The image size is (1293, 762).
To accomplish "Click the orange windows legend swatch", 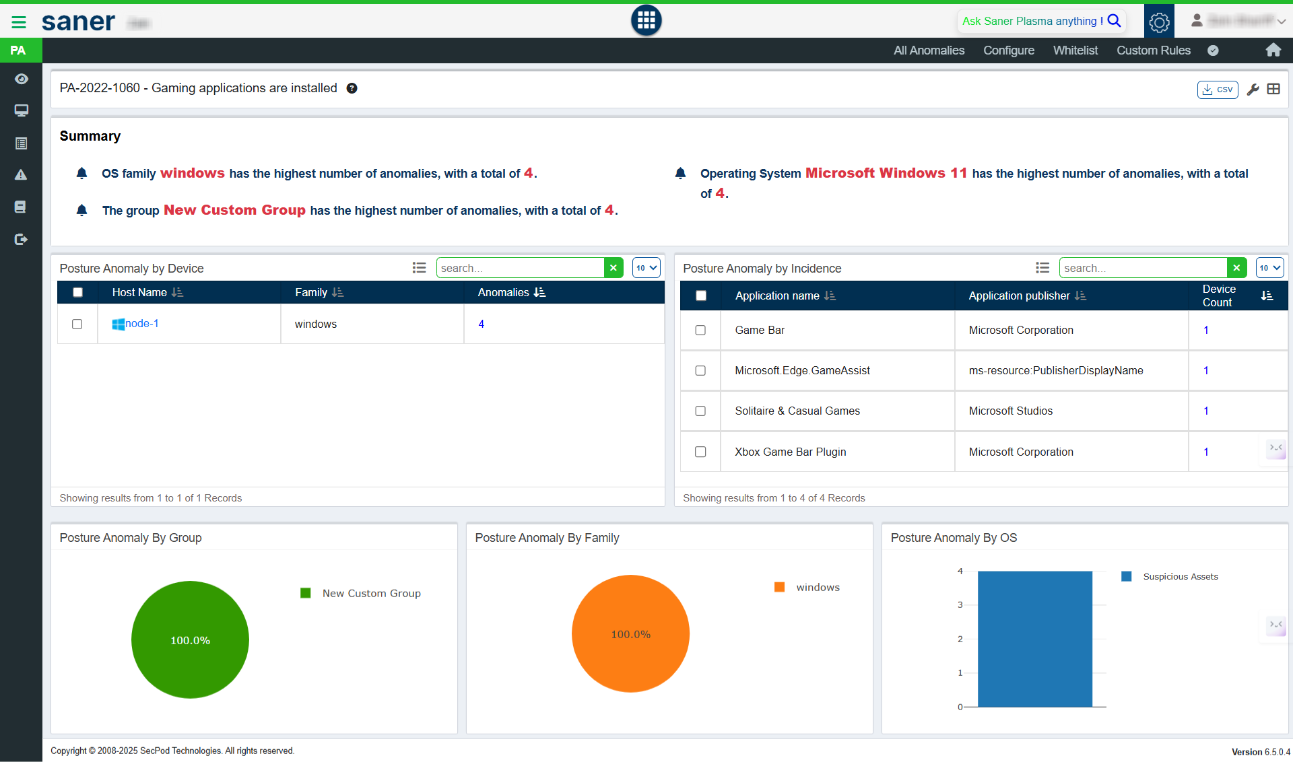I will tap(780, 587).
